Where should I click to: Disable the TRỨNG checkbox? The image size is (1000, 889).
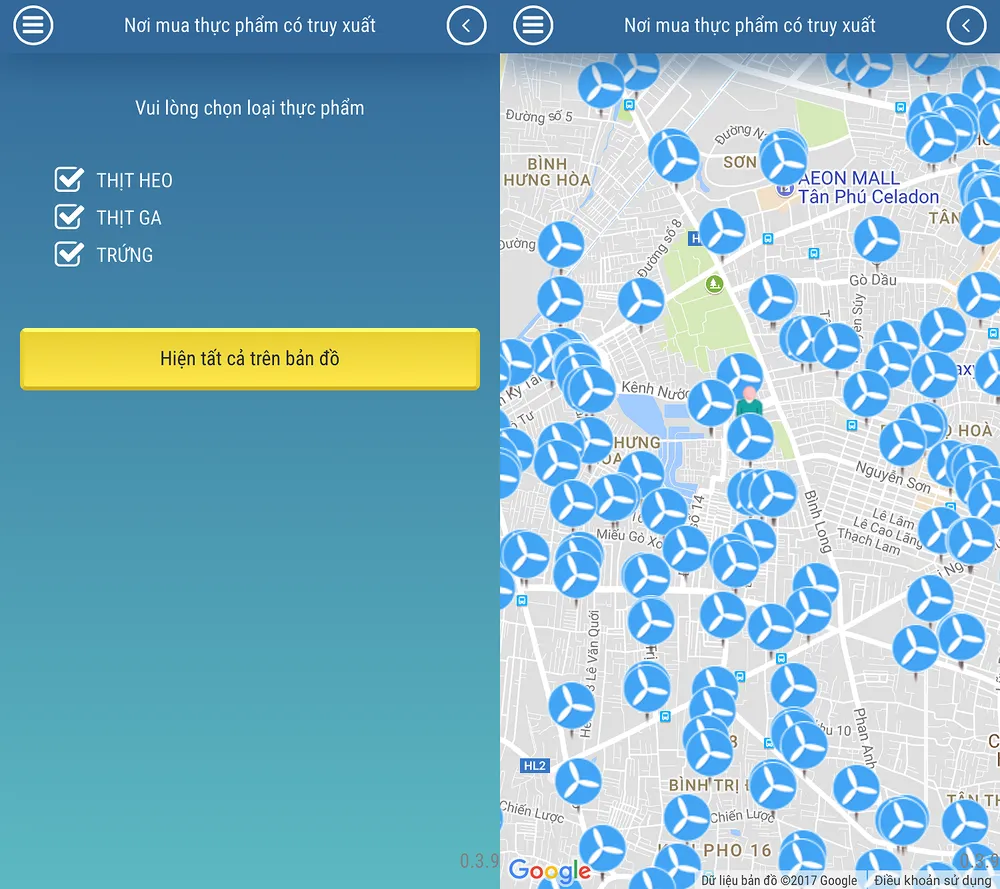[69, 254]
